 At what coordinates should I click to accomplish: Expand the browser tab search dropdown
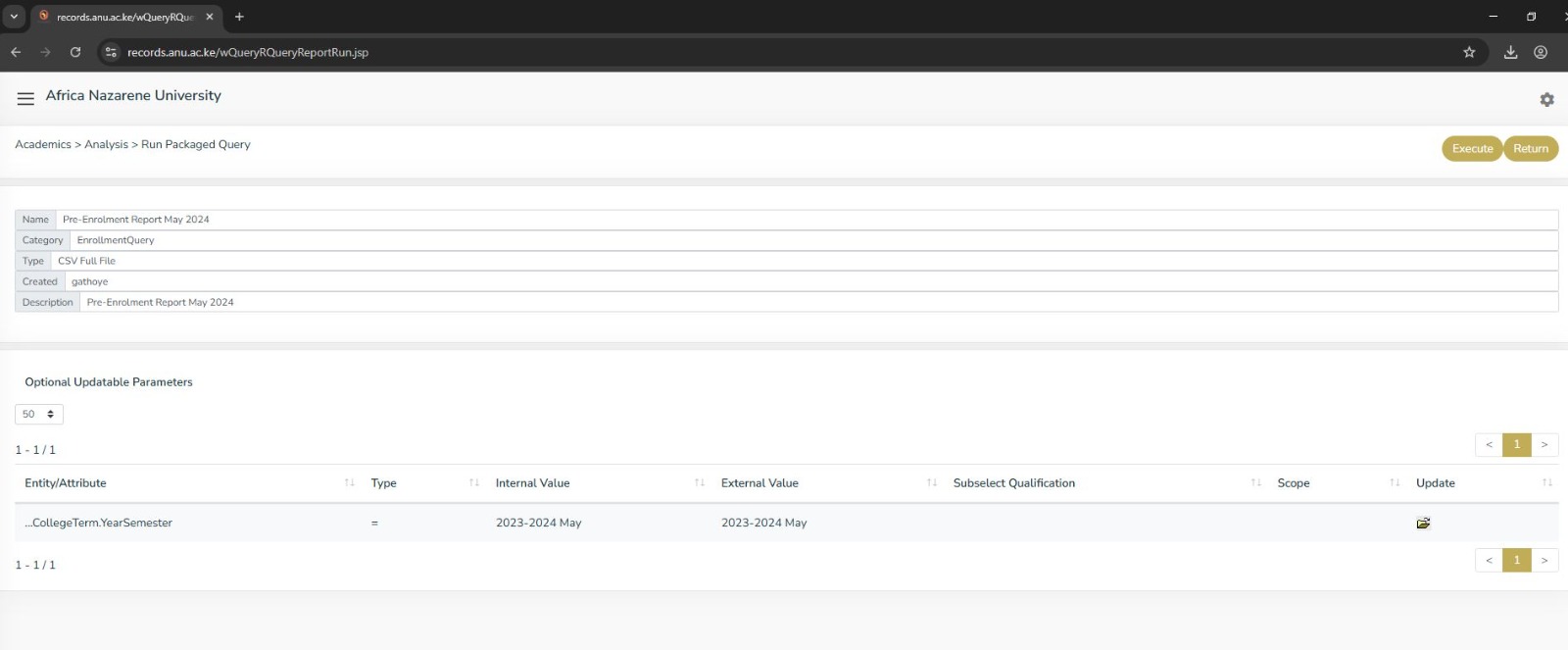pyautogui.click(x=14, y=17)
